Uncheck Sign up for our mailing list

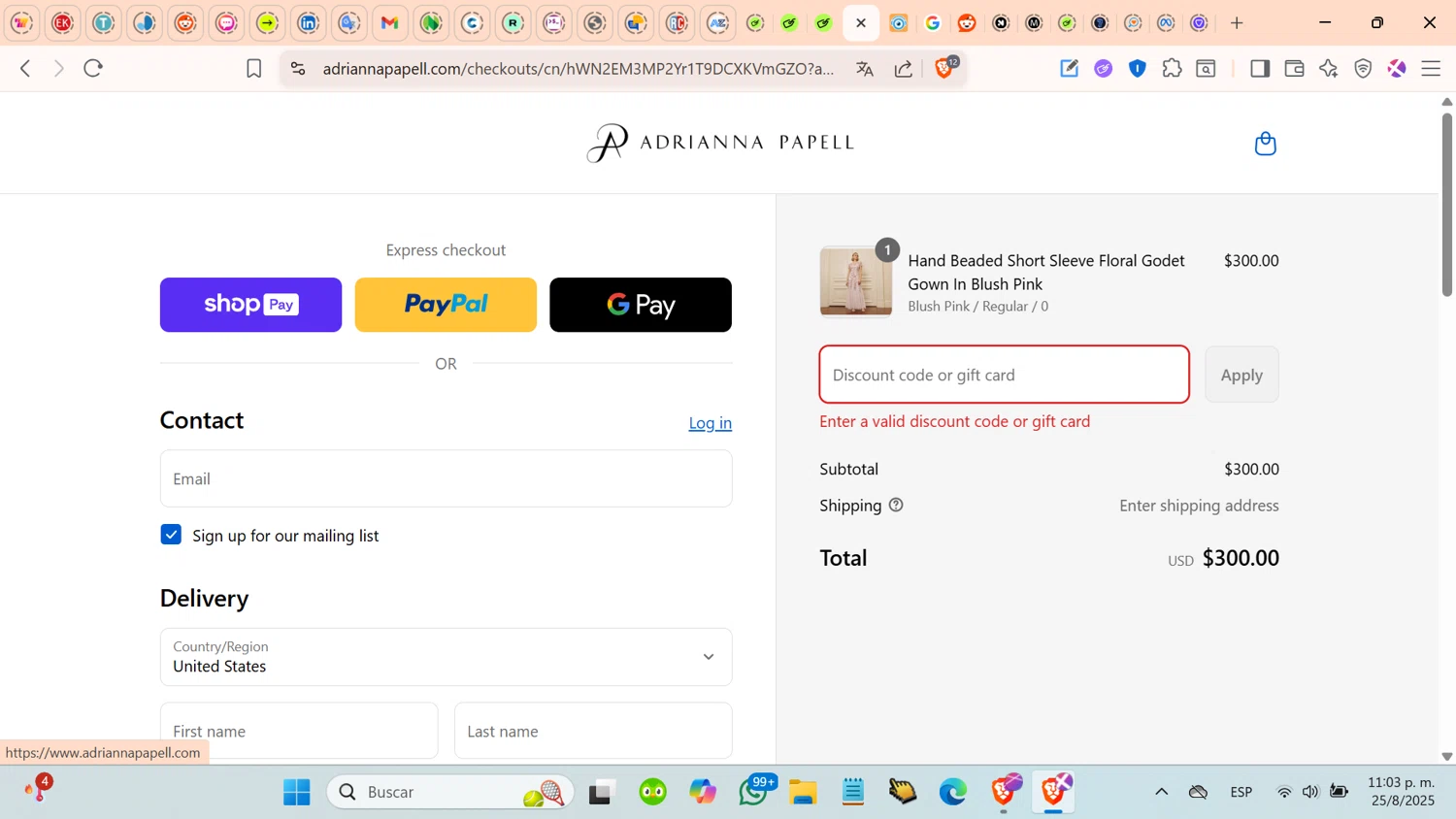(x=171, y=535)
